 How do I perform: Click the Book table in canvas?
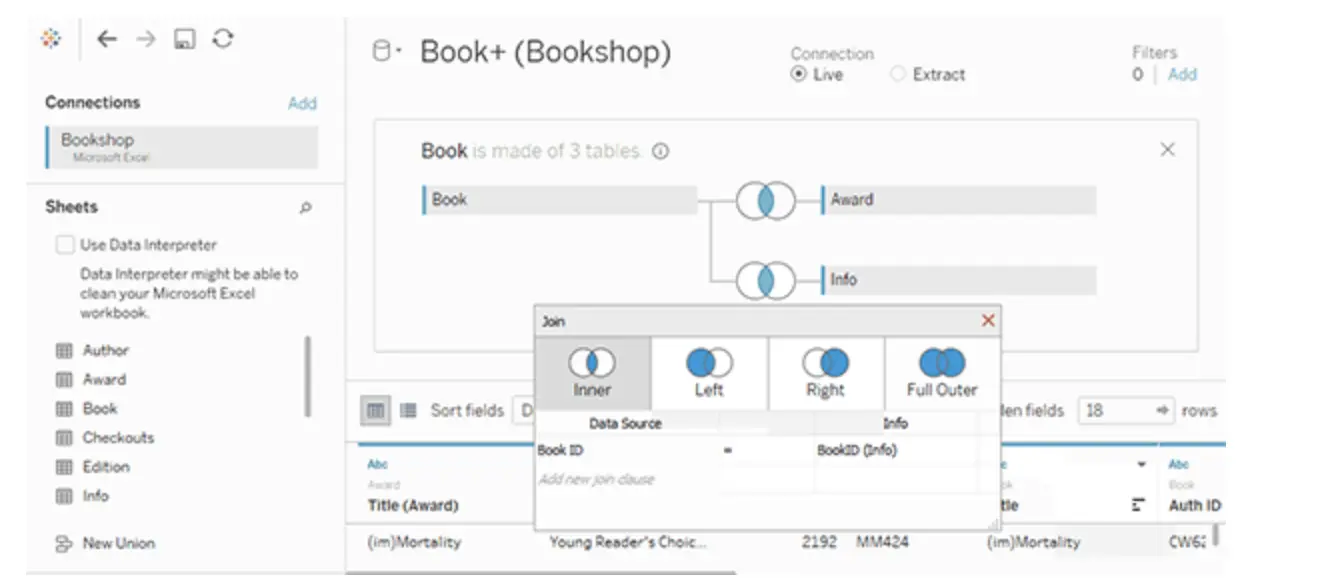(x=560, y=200)
